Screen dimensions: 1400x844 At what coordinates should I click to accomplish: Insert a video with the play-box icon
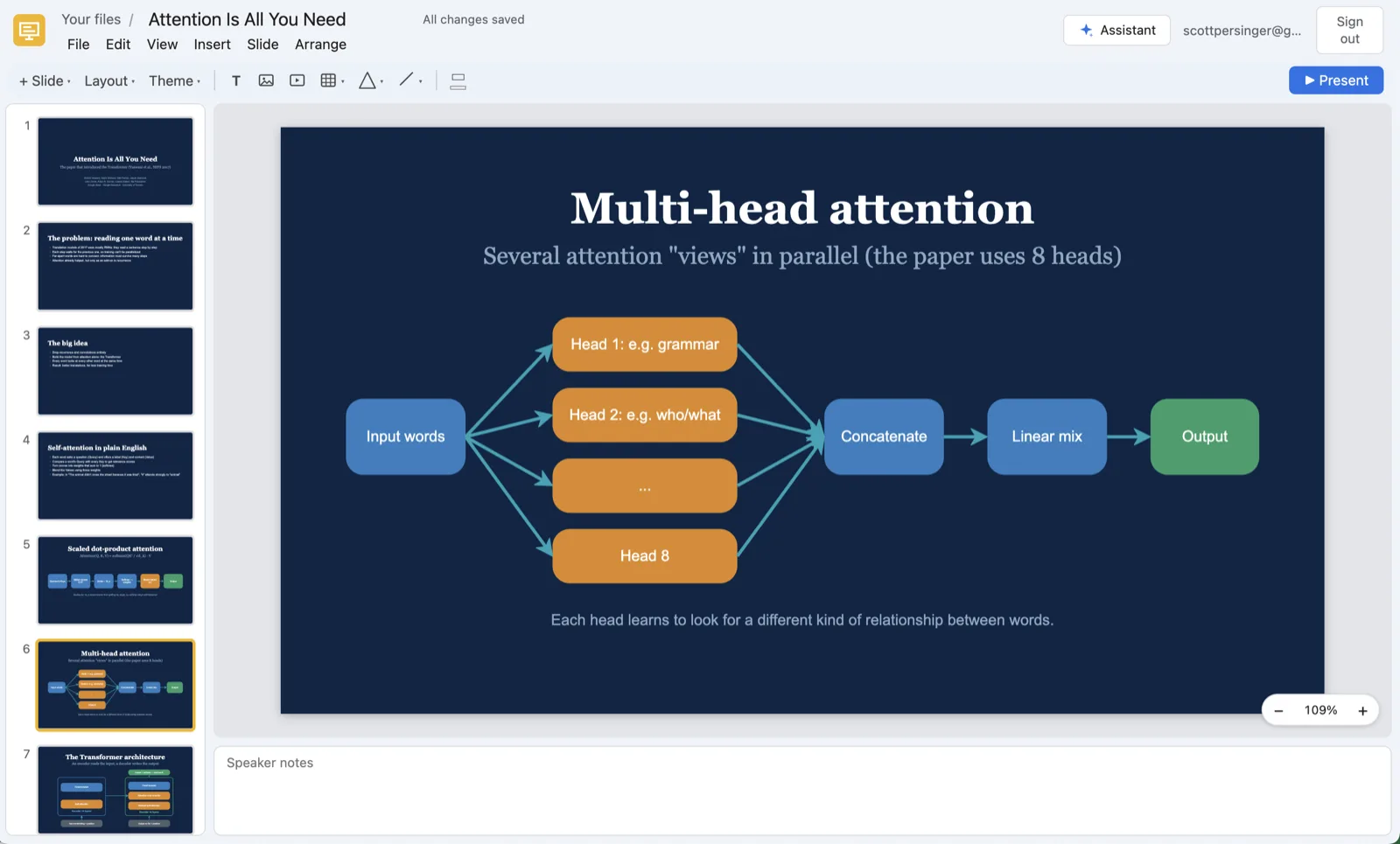pyautogui.click(x=297, y=80)
